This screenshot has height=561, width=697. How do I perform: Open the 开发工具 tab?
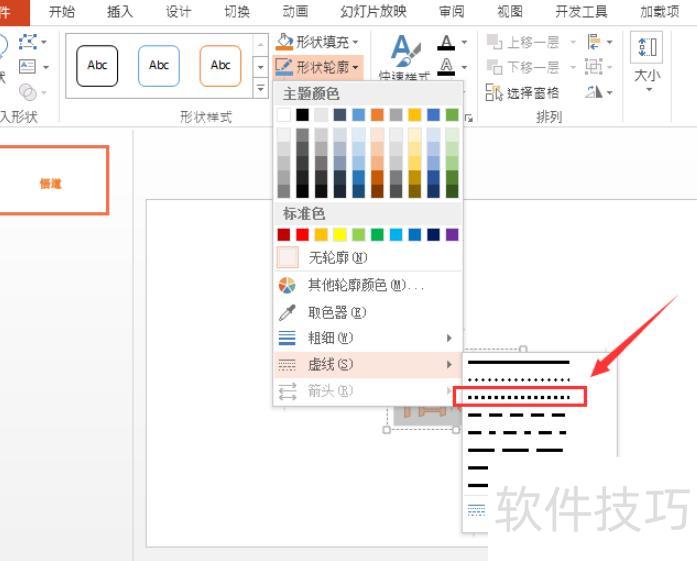coord(581,12)
